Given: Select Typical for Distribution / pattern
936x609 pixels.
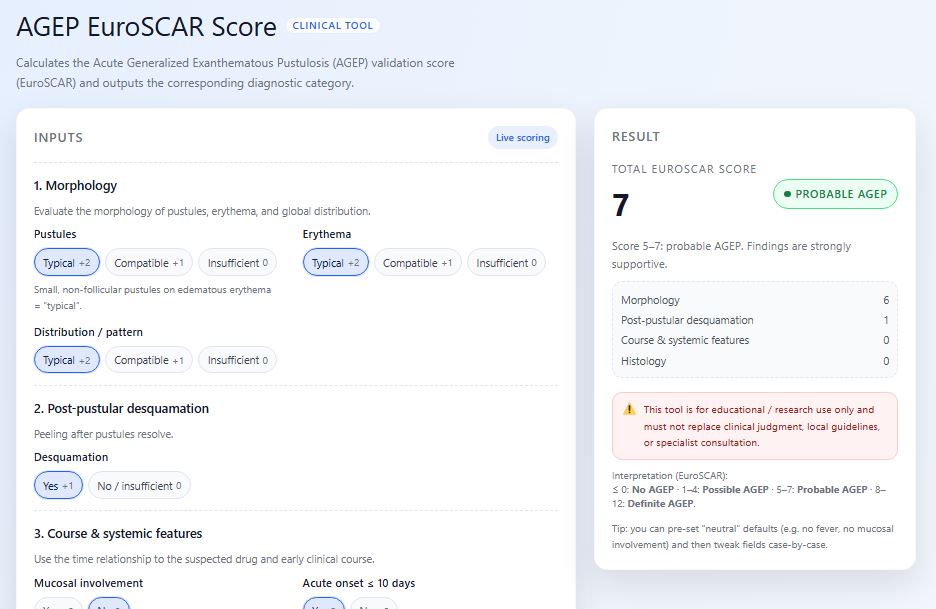Looking at the screenshot, I should (x=67, y=360).
